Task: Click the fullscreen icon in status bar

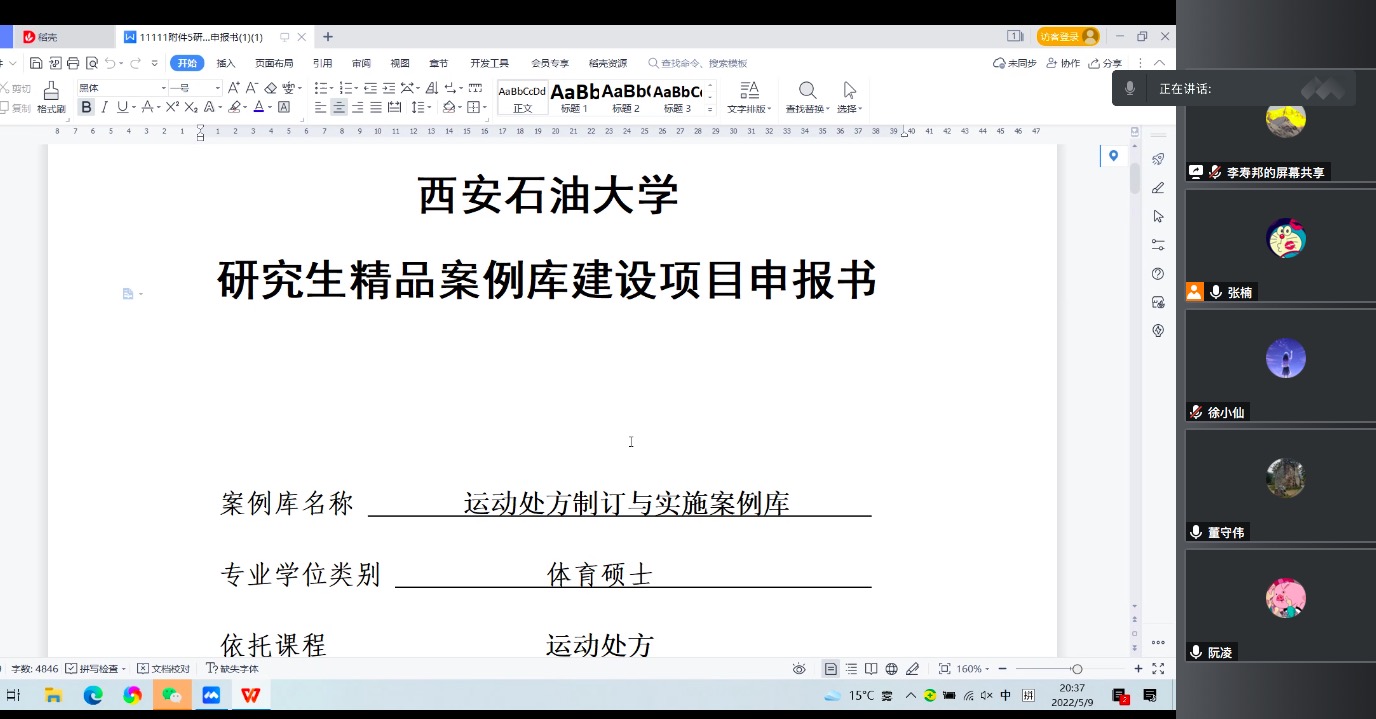Action: coord(1158,669)
